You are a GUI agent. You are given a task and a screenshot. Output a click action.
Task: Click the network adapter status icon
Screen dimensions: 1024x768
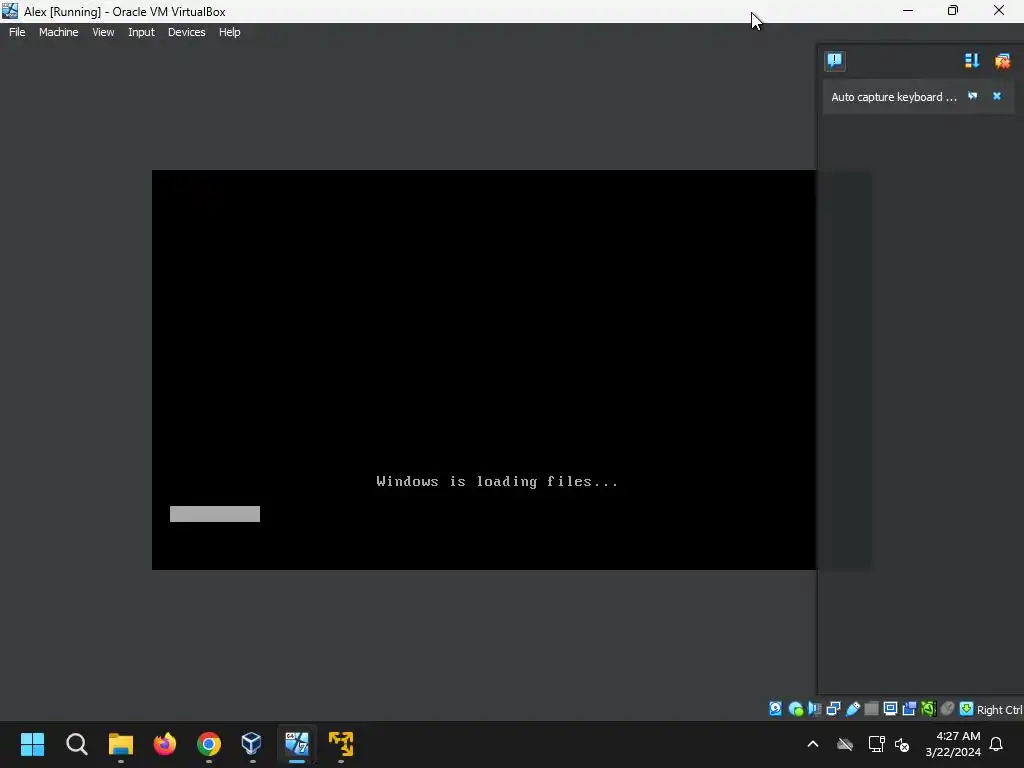coord(833,709)
